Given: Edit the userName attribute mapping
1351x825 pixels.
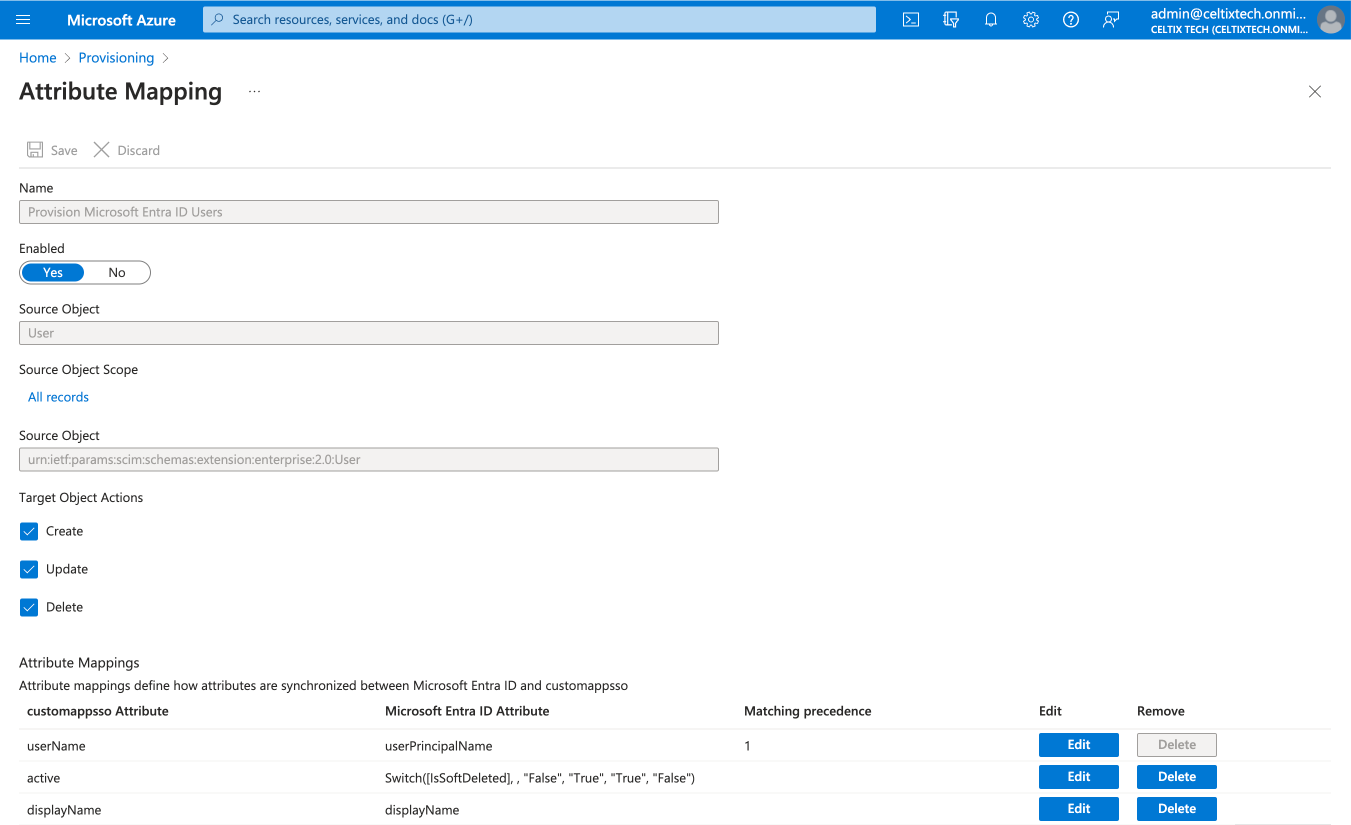Looking at the screenshot, I should coord(1078,745).
